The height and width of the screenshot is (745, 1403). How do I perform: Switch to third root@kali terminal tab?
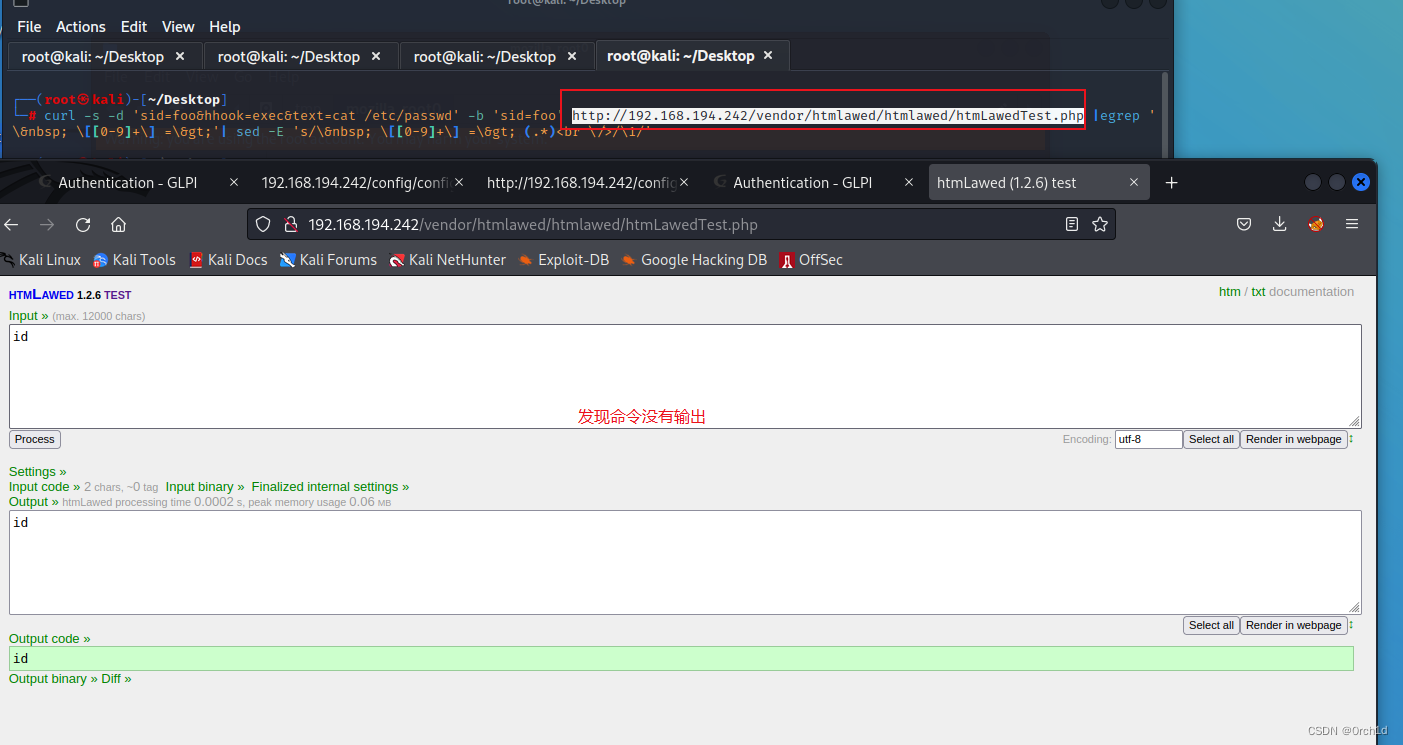pyautogui.click(x=496, y=56)
